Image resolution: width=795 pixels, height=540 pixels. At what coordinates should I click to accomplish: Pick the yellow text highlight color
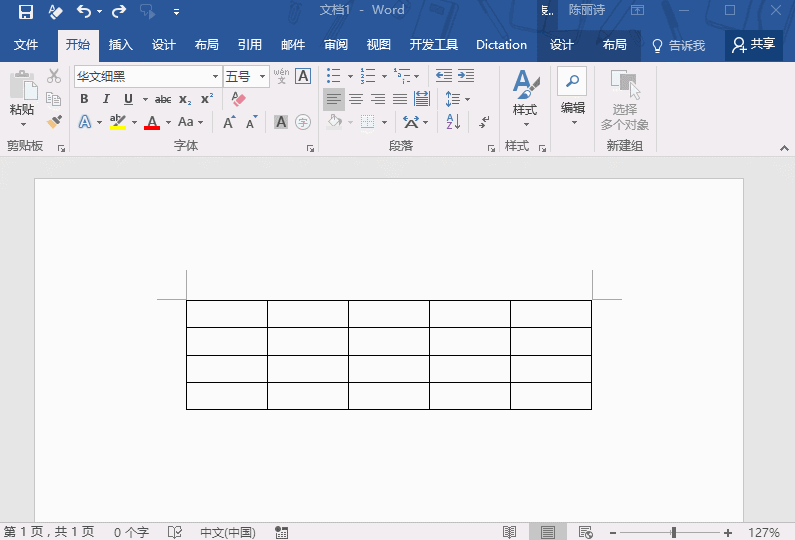tap(118, 122)
